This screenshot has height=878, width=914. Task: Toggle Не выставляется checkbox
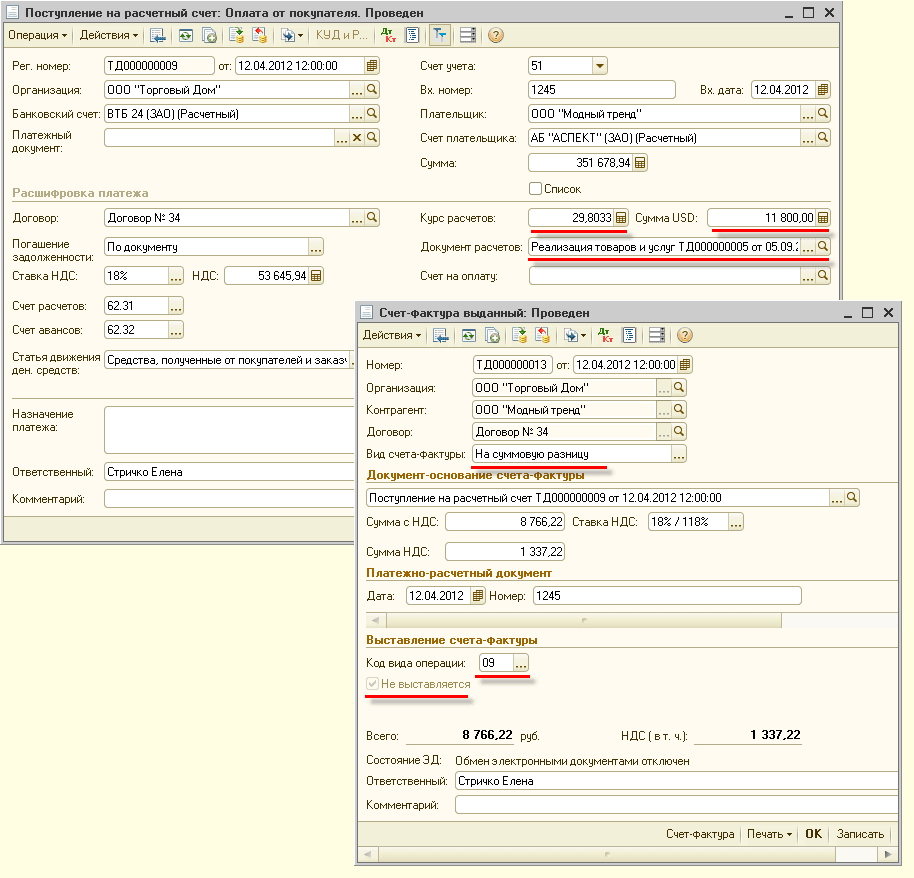coord(372,684)
